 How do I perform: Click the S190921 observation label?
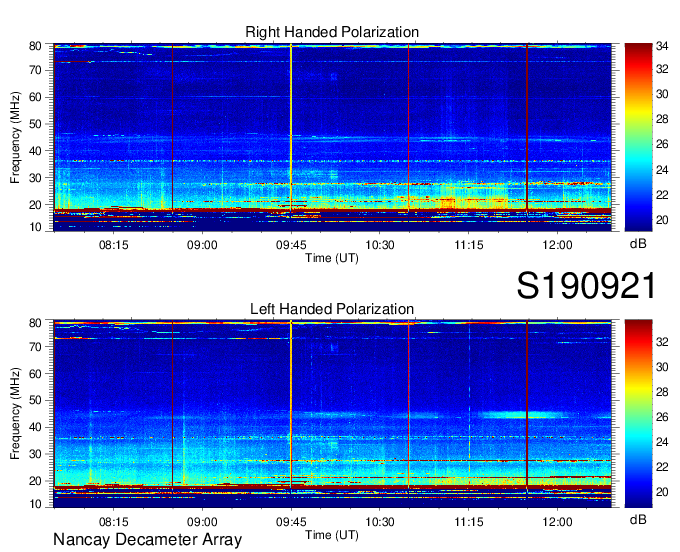[x=586, y=286]
